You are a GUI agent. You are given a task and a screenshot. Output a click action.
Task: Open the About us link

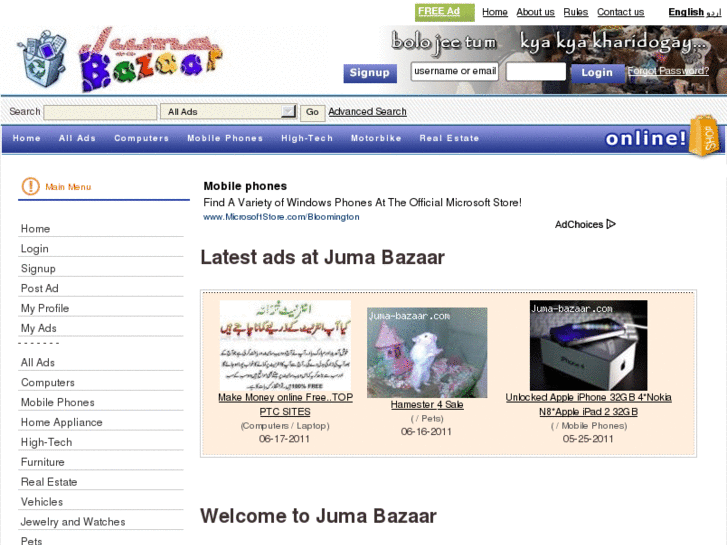536,12
